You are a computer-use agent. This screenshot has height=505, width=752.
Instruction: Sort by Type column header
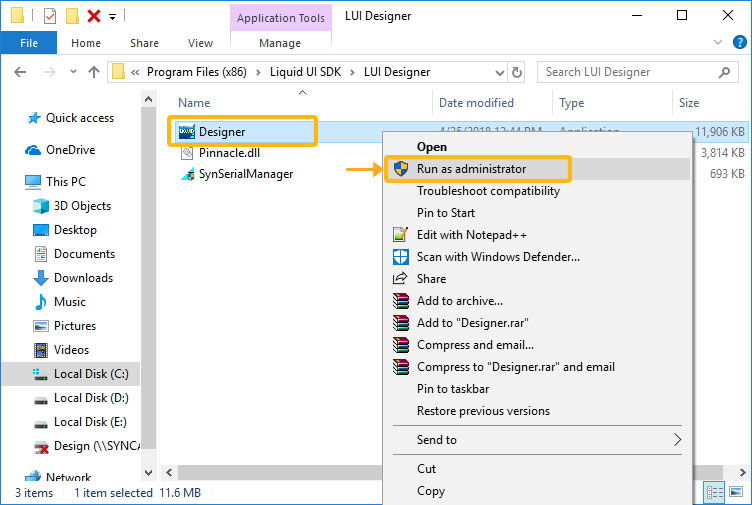point(572,103)
